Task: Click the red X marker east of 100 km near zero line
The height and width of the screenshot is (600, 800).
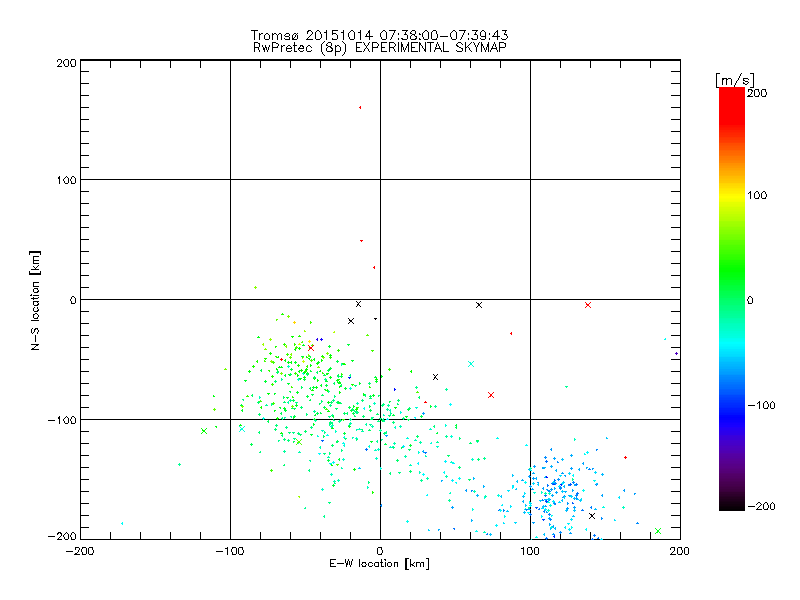Action: pos(588,305)
